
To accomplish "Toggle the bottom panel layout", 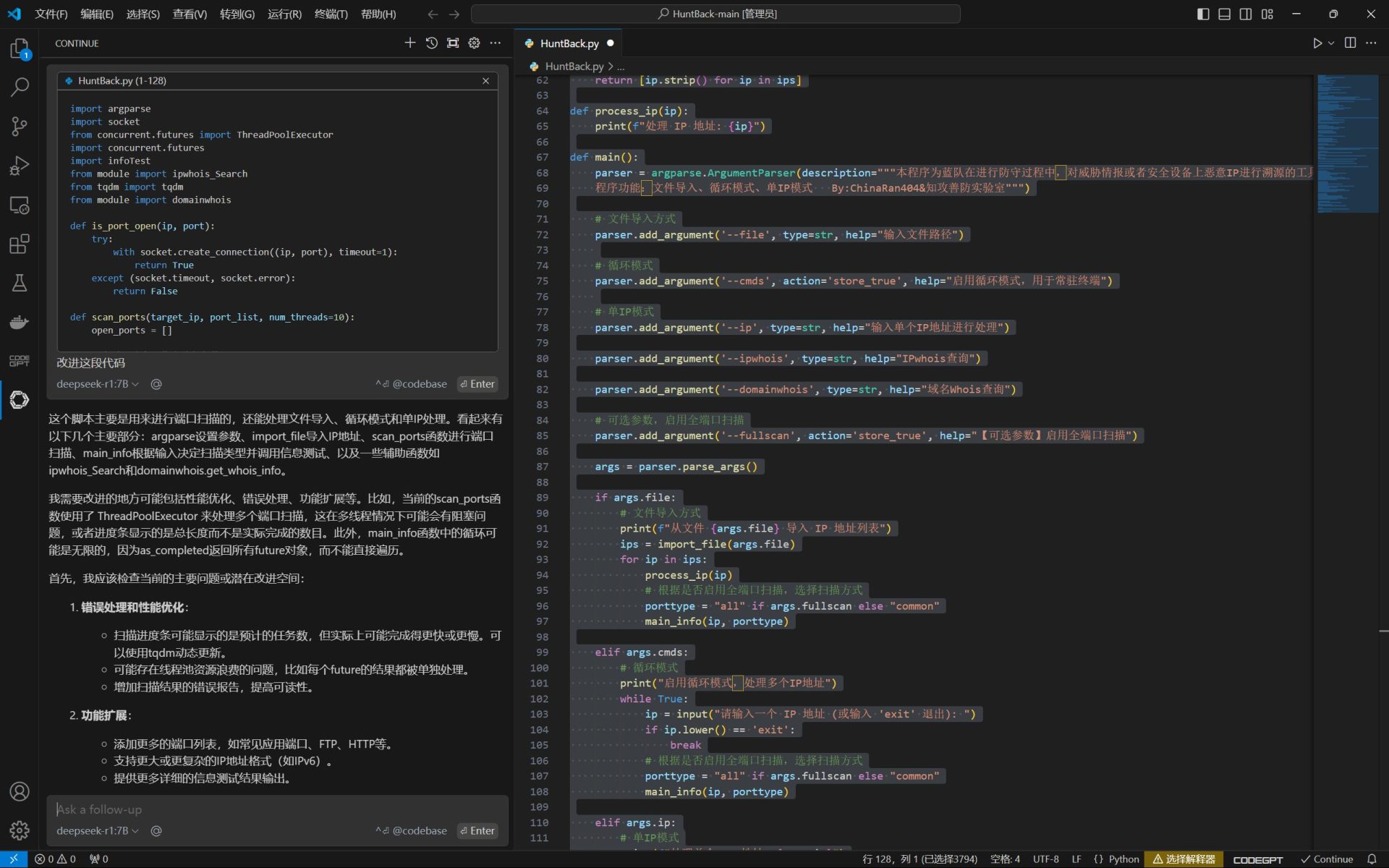I will click(1224, 14).
